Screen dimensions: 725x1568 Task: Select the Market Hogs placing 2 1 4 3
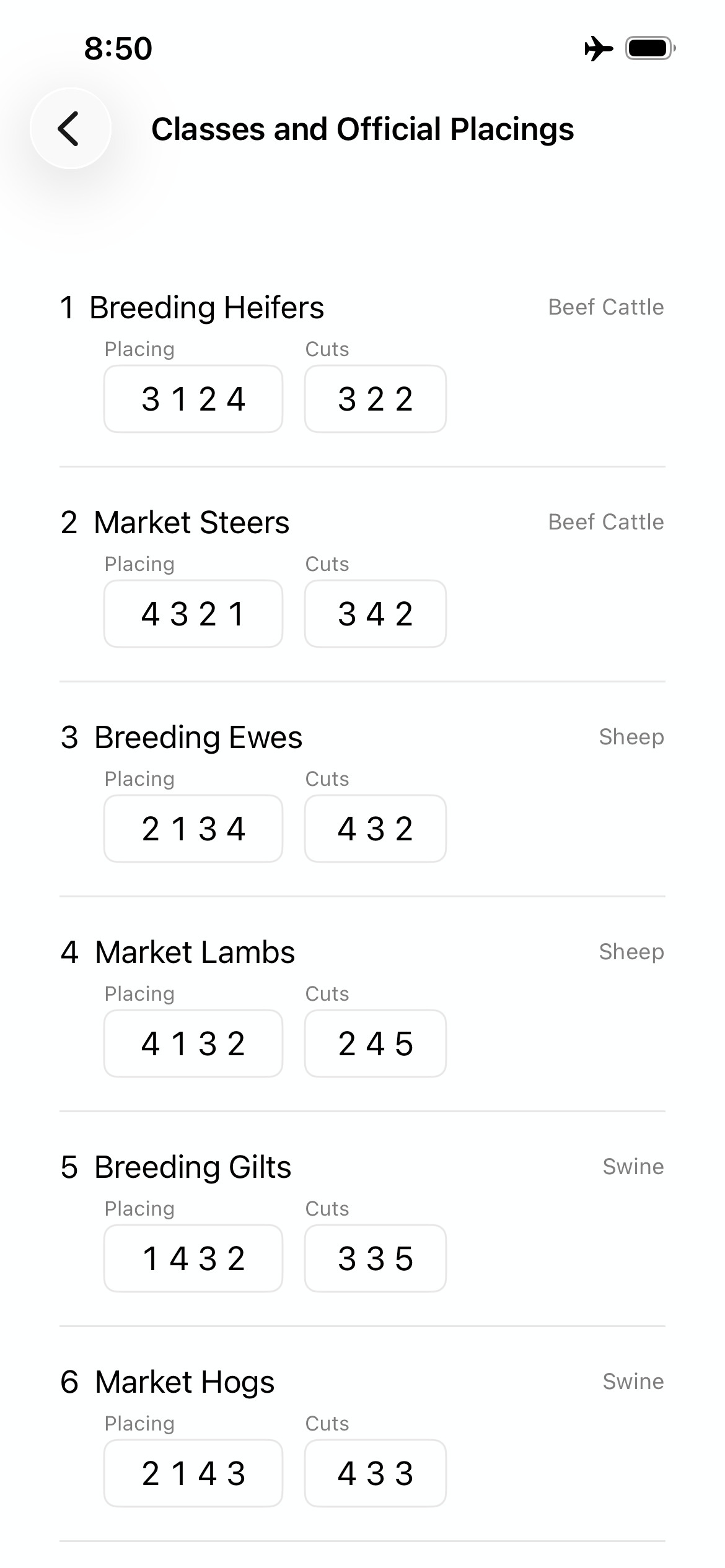(x=193, y=1473)
